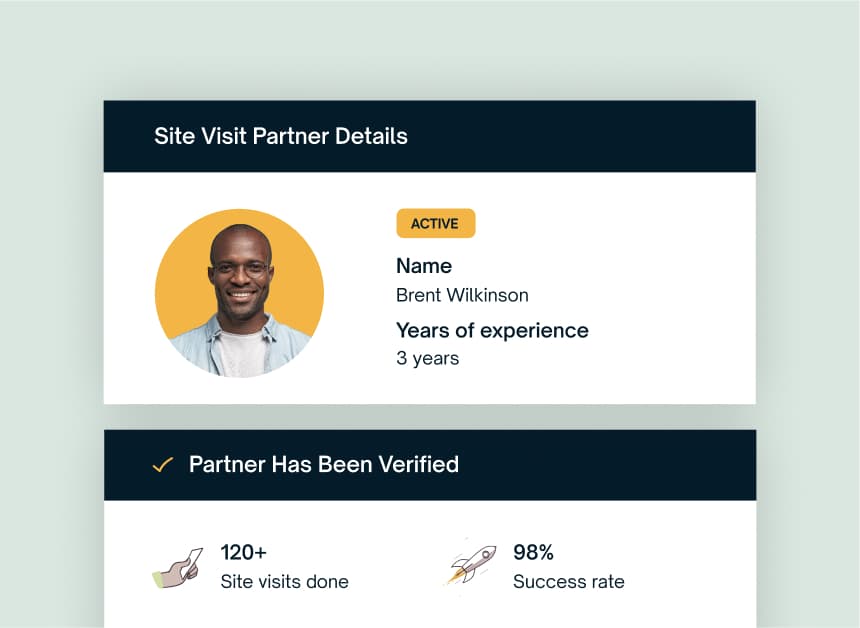Viewport: 860px width, 628px height.
Task: Click the rocket icon beside success rate
Action: 471,565
